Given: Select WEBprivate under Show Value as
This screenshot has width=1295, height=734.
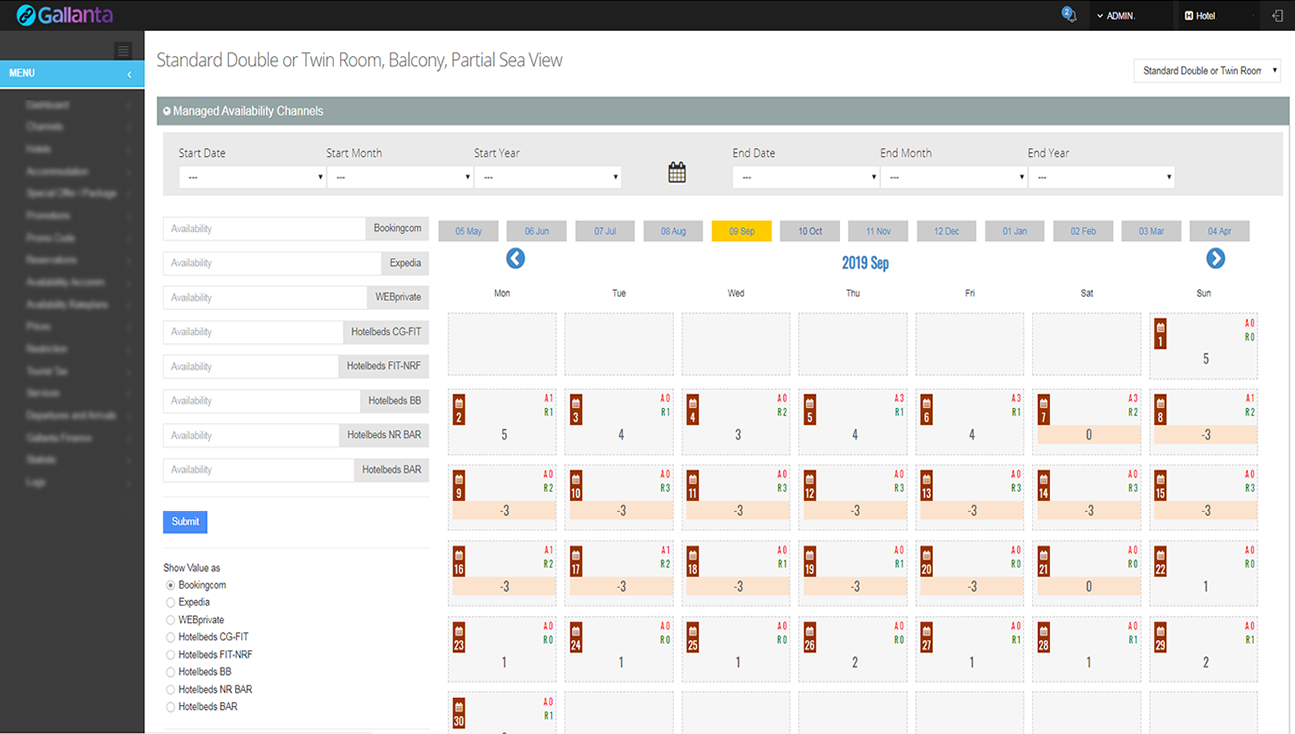Looking at the screenshot, I should coord(171,620).
